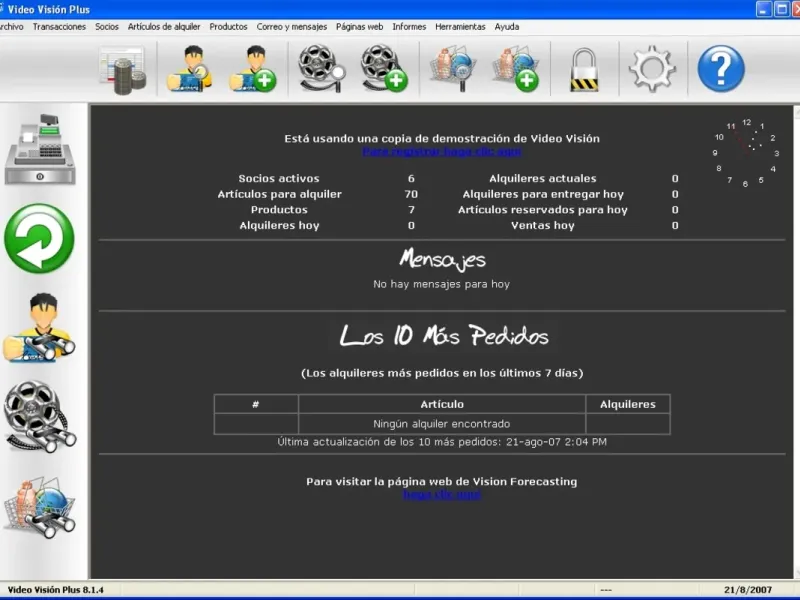The image size is (800, 600).
Task: Open rental item lookup film reel sidebar icon
Action: click(40, 416)
